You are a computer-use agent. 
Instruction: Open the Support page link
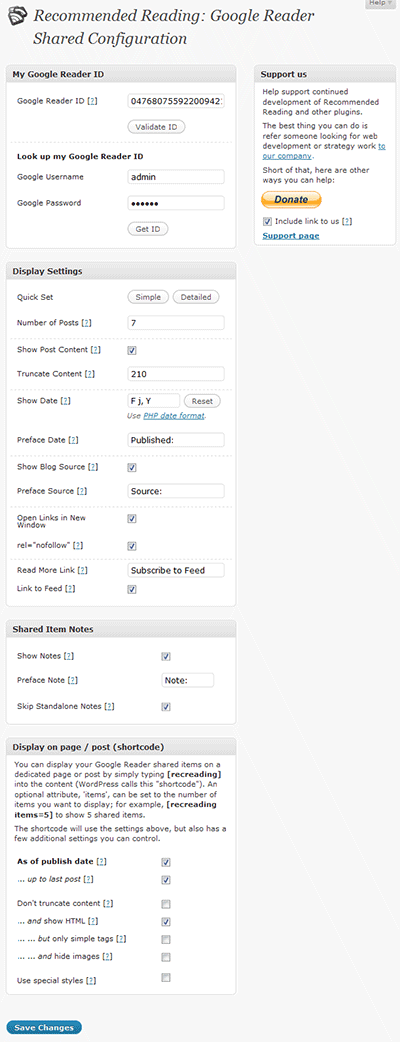pos(290,236)
